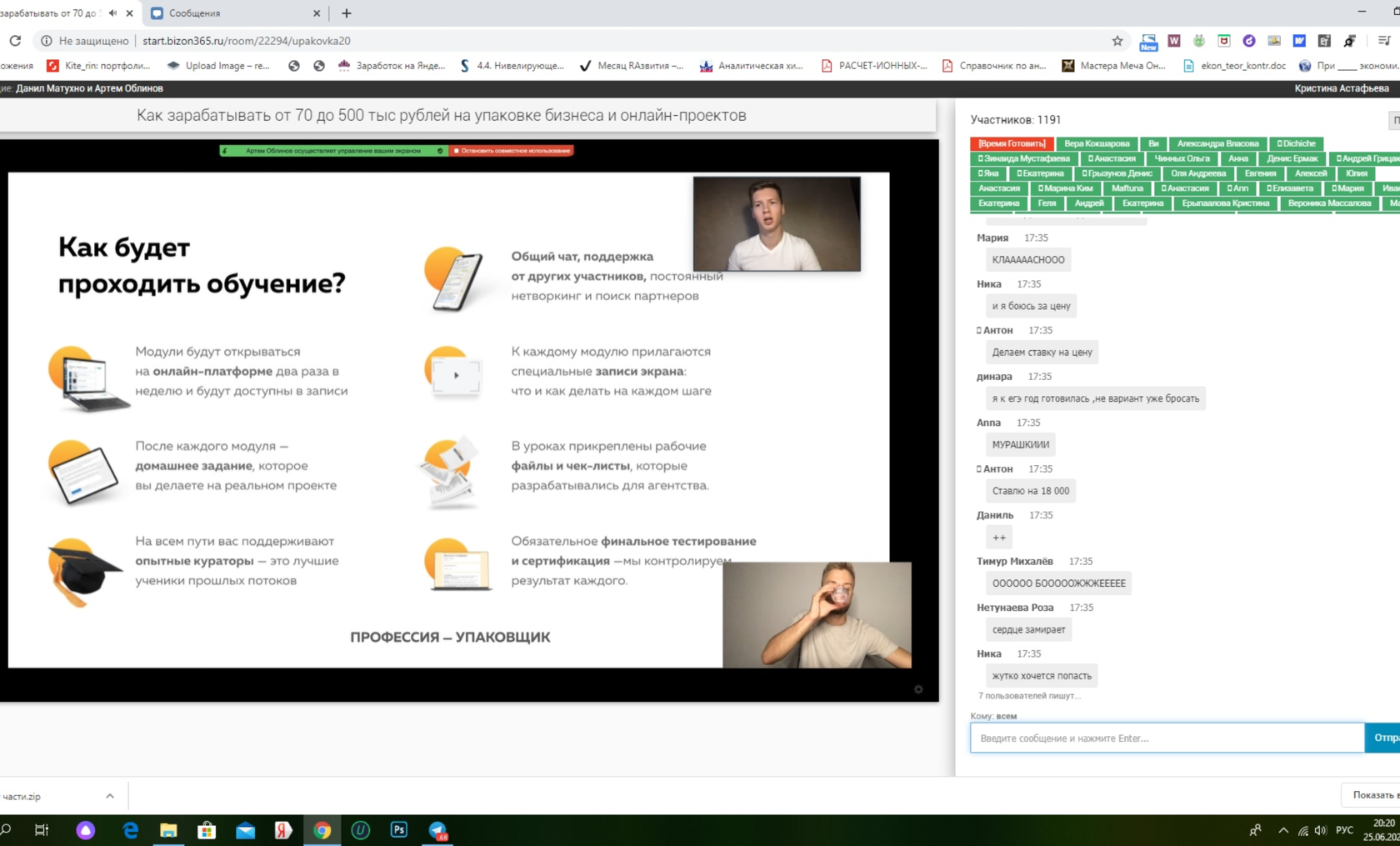
Task: Mute the webinar tab audio icon
Action: click(x=112, y=13)
